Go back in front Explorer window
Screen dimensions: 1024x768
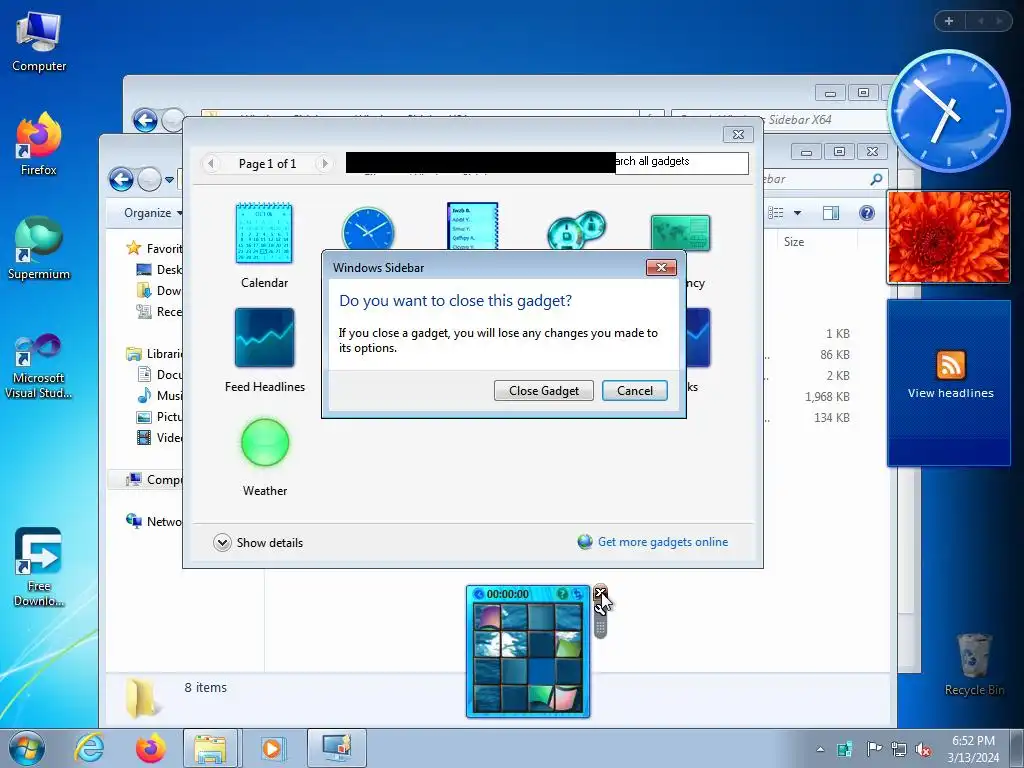click(x=121, y=179)
